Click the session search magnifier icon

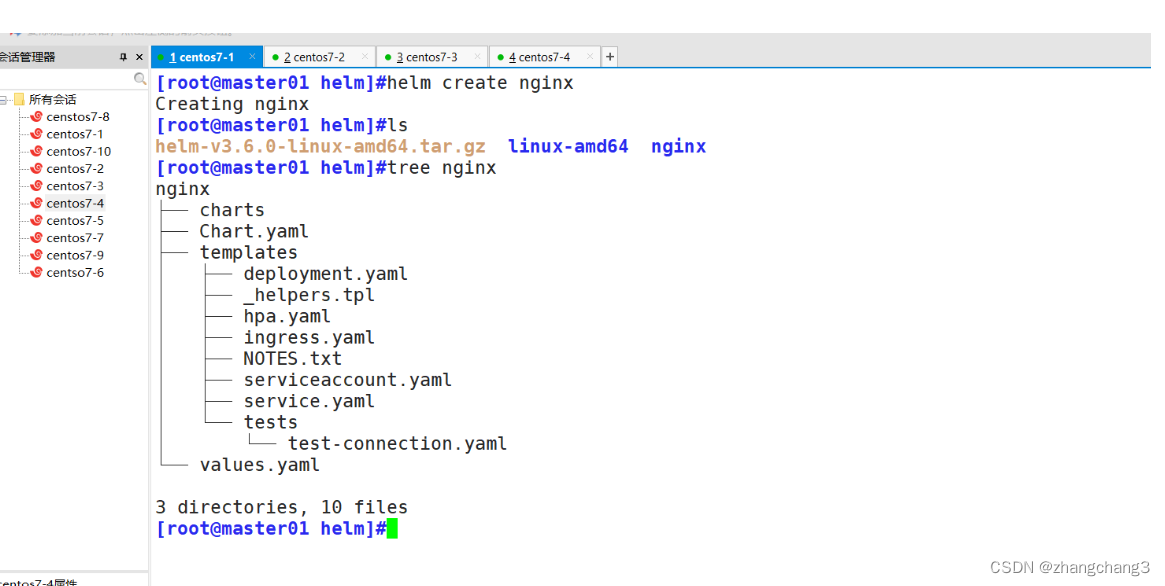[x=140, y=79]
